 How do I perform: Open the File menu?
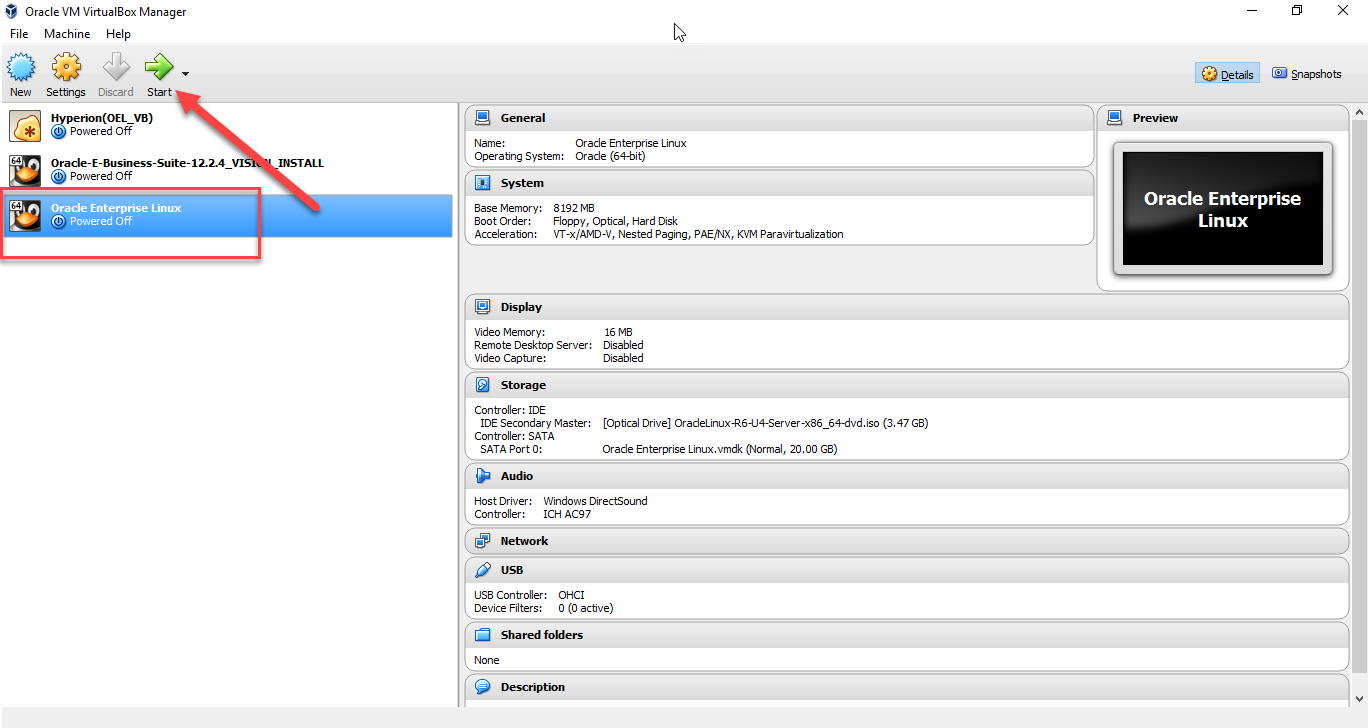coord(19,34)
